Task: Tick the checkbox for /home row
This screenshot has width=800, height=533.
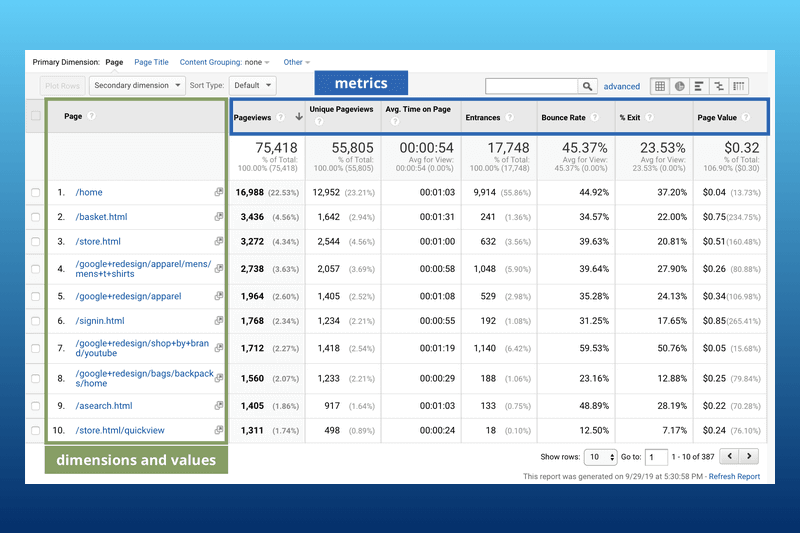Action: (x=36, y=193)
